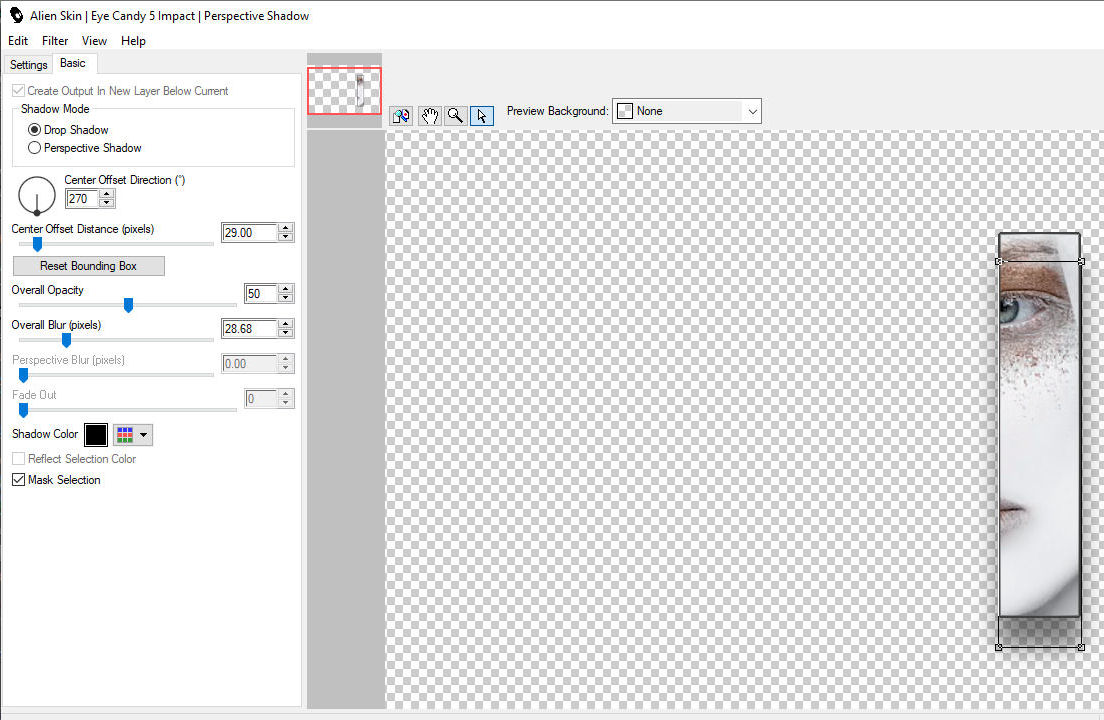The width and height of the screenshot is (1104, 720).
Task: Click the Overall Blur value field
Action: (249, 329)
